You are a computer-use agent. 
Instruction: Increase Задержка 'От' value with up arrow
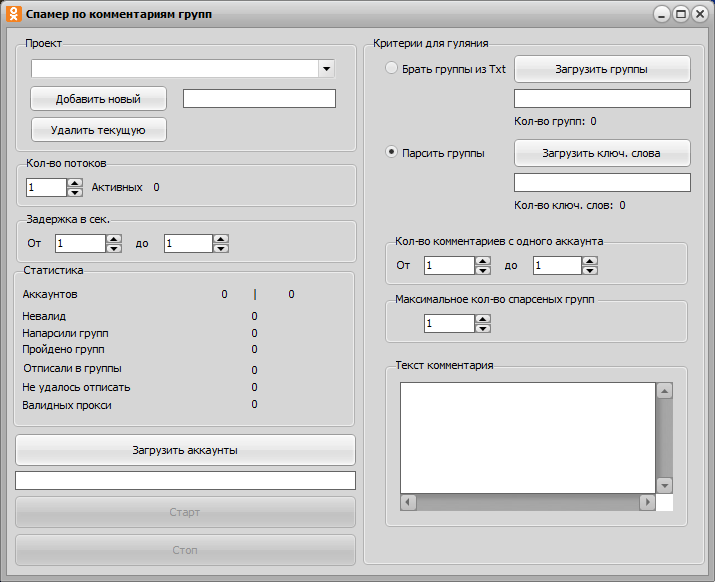[x=114, y=238]
